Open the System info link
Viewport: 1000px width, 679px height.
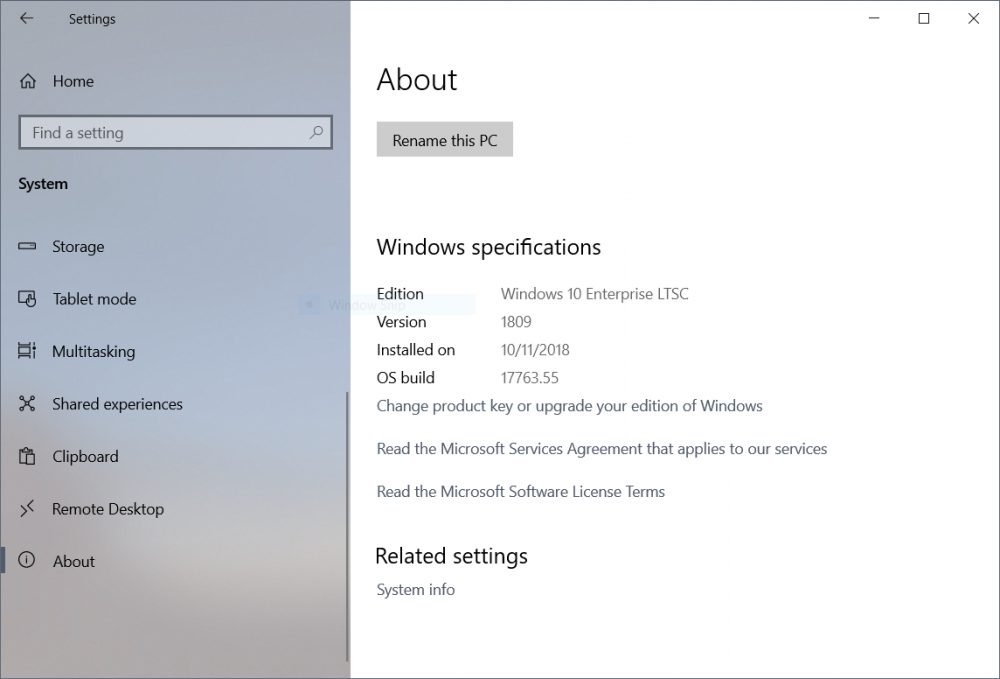416,590
